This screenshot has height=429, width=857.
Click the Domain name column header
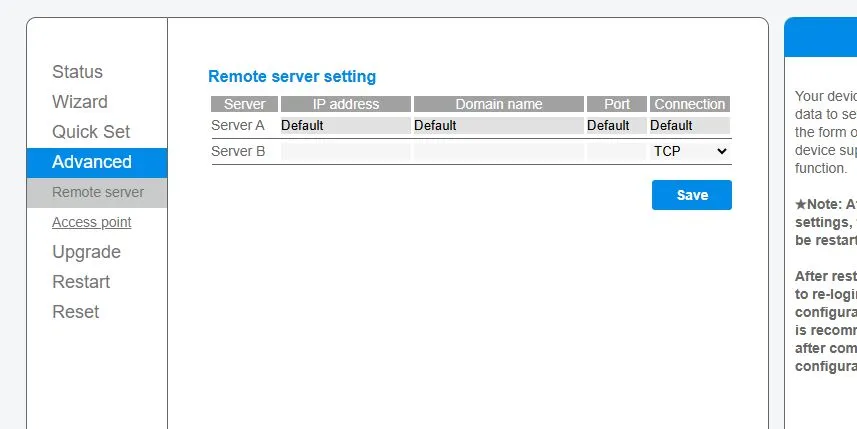(498, 104)
